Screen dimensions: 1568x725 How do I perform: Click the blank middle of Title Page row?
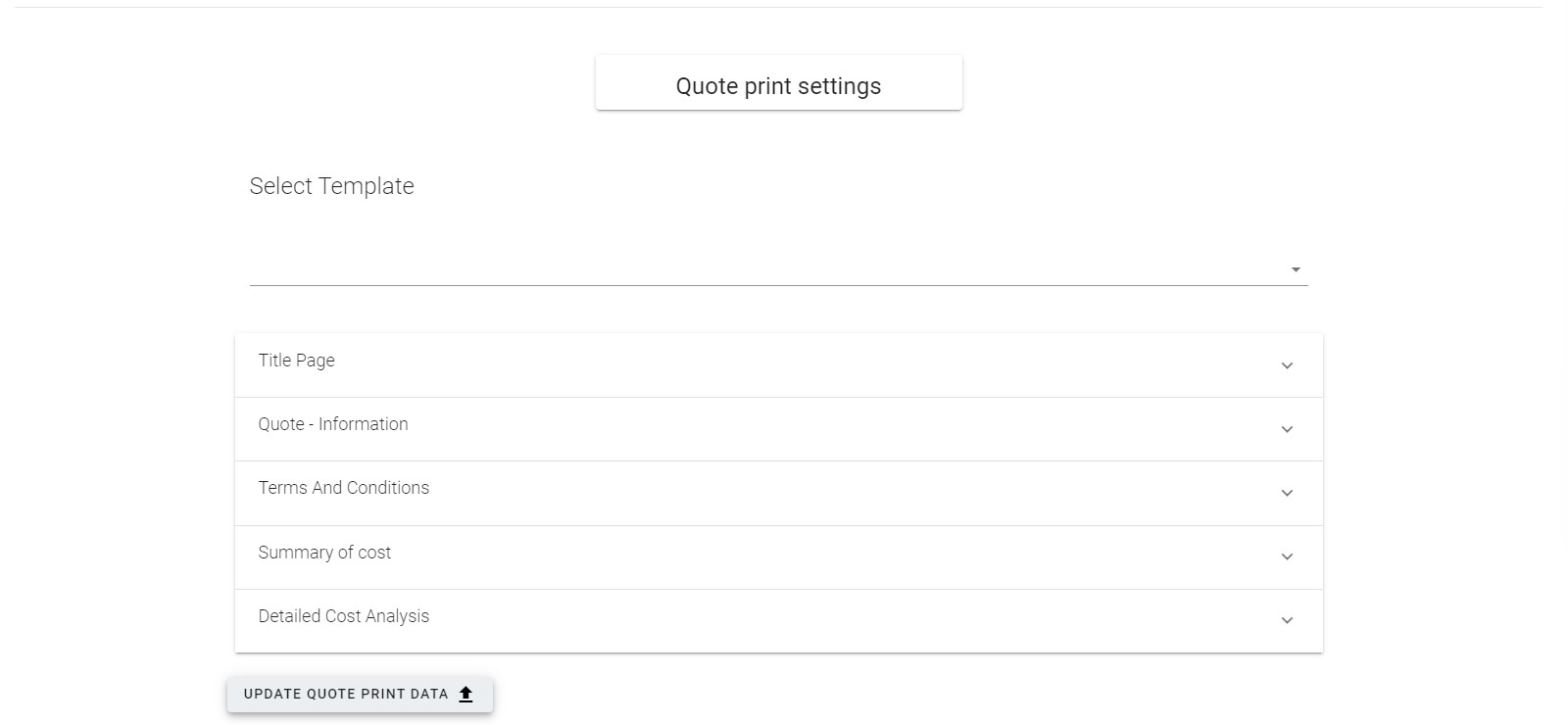pyautogui.click(x=778, y=364)
